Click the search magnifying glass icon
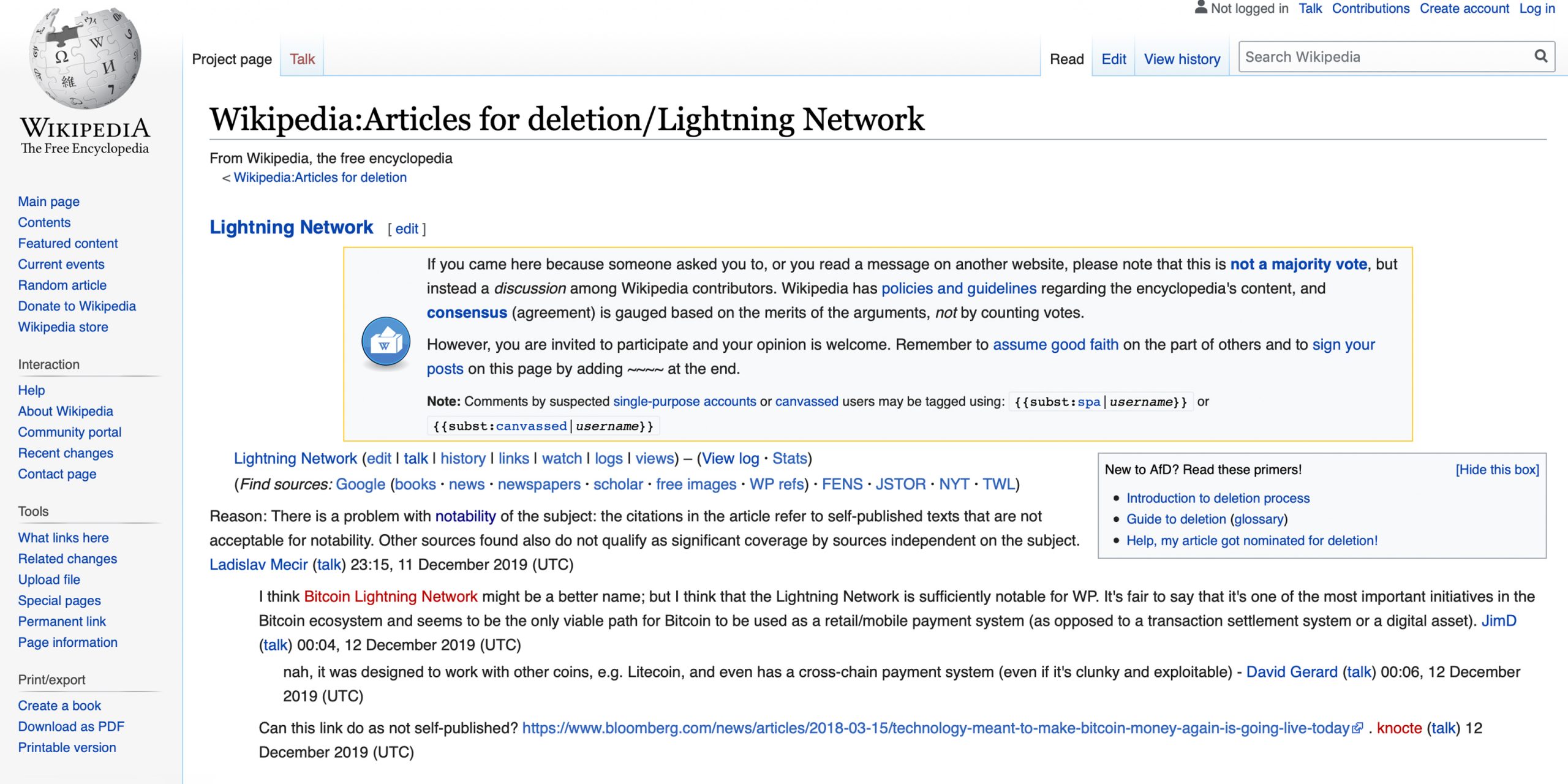 pyautogui.click(x=1540, y=57)
